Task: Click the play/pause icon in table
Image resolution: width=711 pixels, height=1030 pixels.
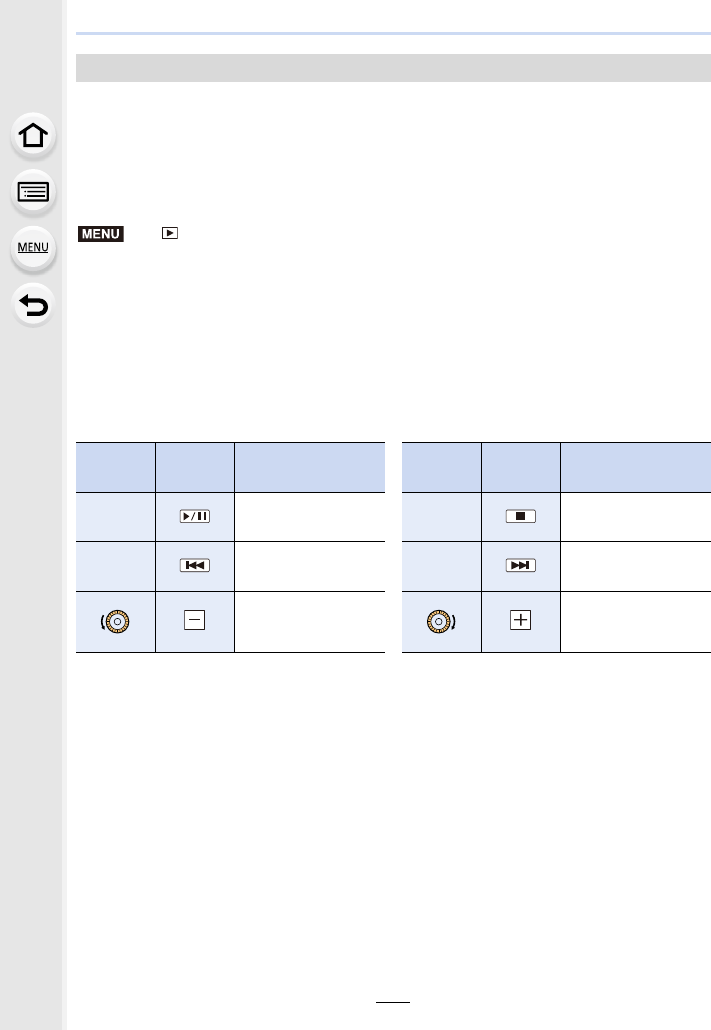Action: (x=195, y=516)
